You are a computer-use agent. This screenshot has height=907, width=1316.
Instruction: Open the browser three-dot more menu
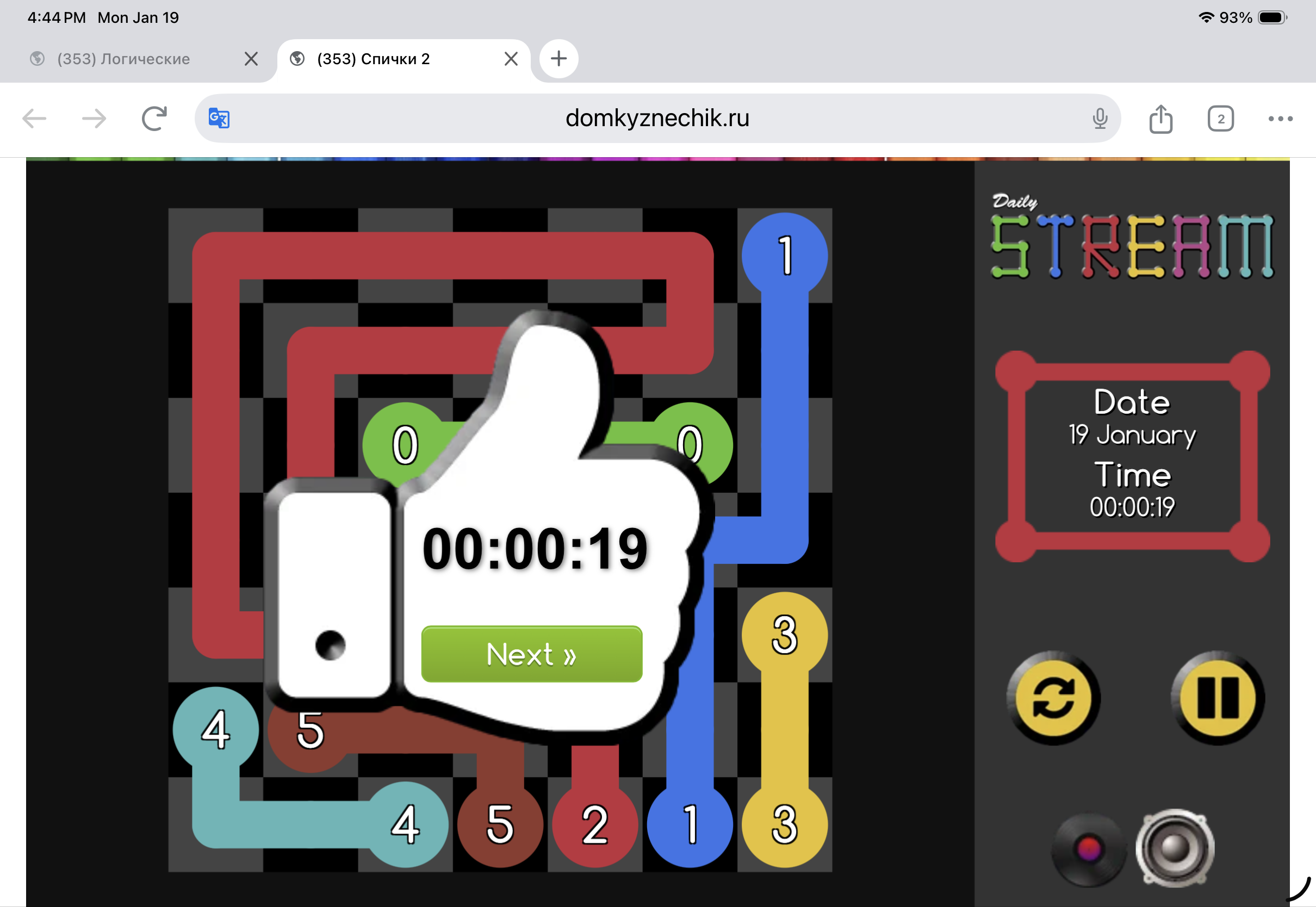point(1280,119)
